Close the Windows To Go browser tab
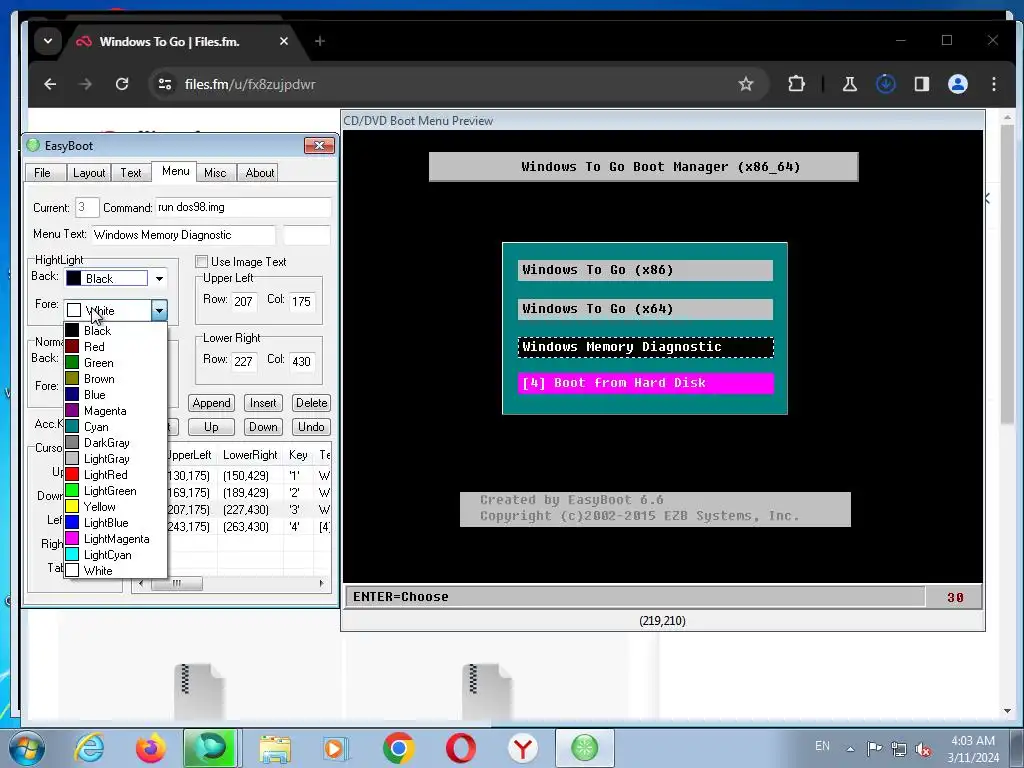1024x768 pixels. click(x=283, y=41)
